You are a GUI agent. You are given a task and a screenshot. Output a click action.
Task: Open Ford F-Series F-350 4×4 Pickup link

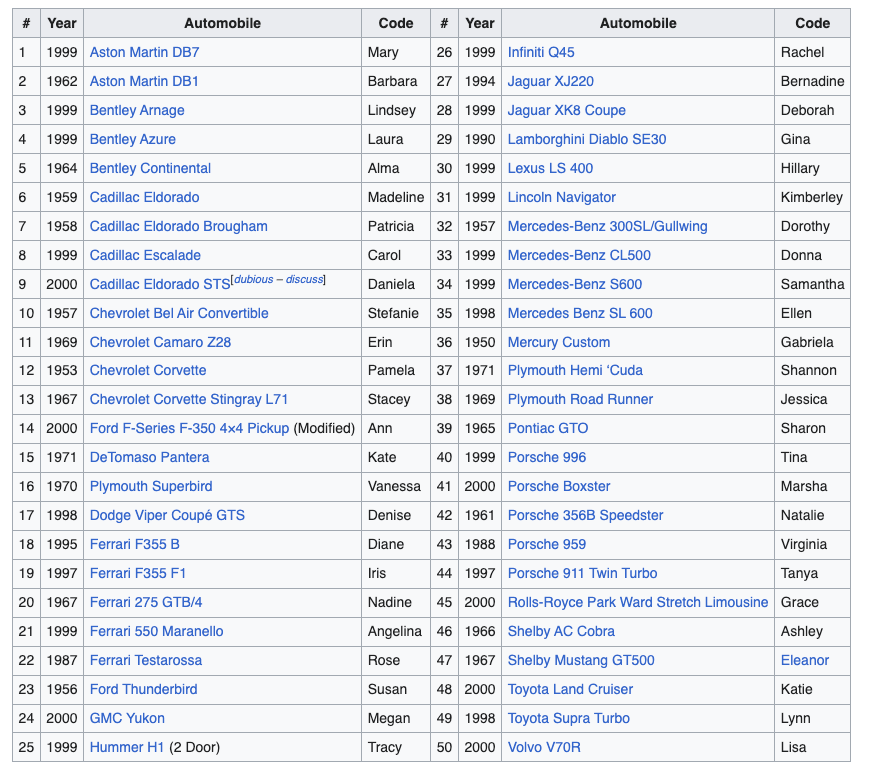click(189, 428)
